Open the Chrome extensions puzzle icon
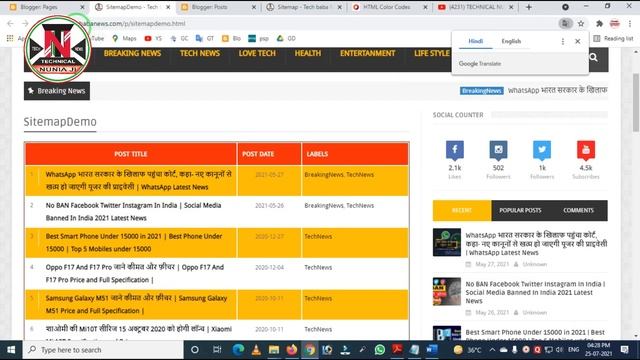The image size is (640, 360). [x=599, y=23]
